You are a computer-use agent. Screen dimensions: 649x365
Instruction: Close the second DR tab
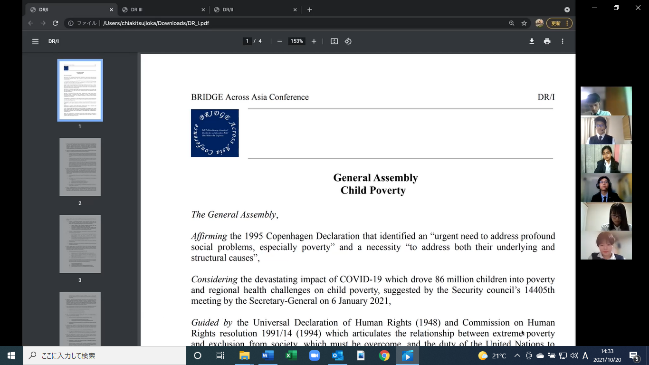[x=203, y=10]
